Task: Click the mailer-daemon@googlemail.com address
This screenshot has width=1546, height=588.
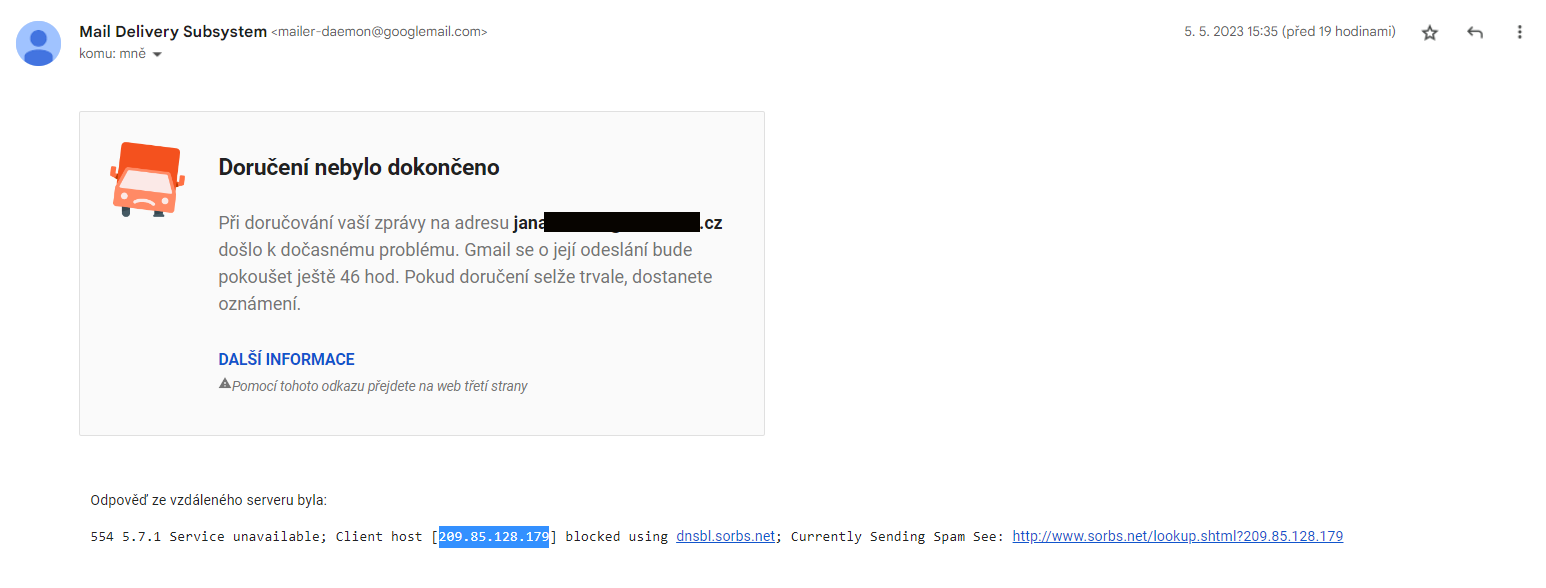Action: (x=379, y=32)
